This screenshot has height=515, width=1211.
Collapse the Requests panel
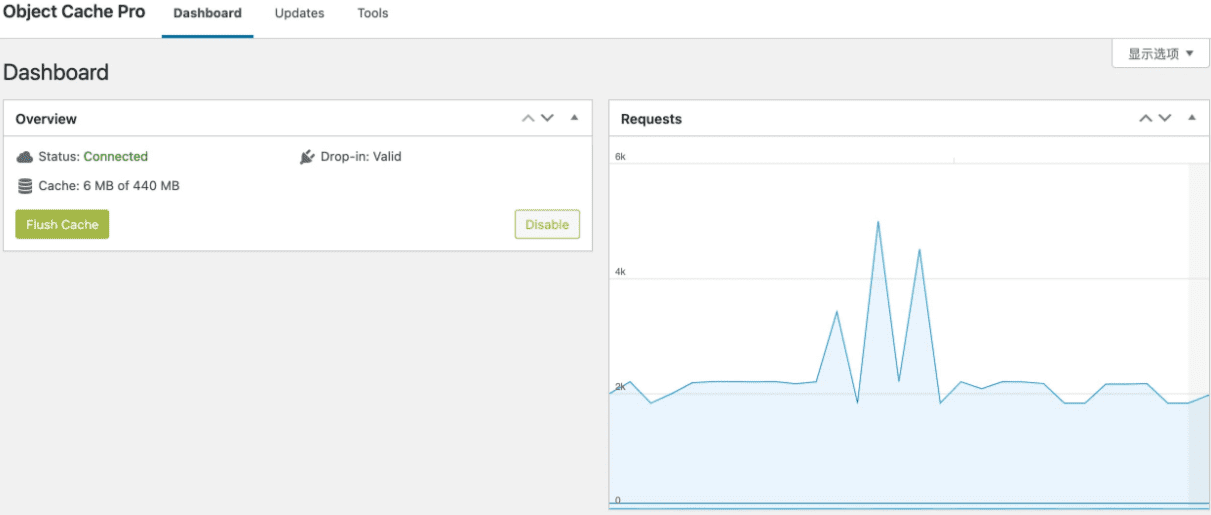[1191, 118]
